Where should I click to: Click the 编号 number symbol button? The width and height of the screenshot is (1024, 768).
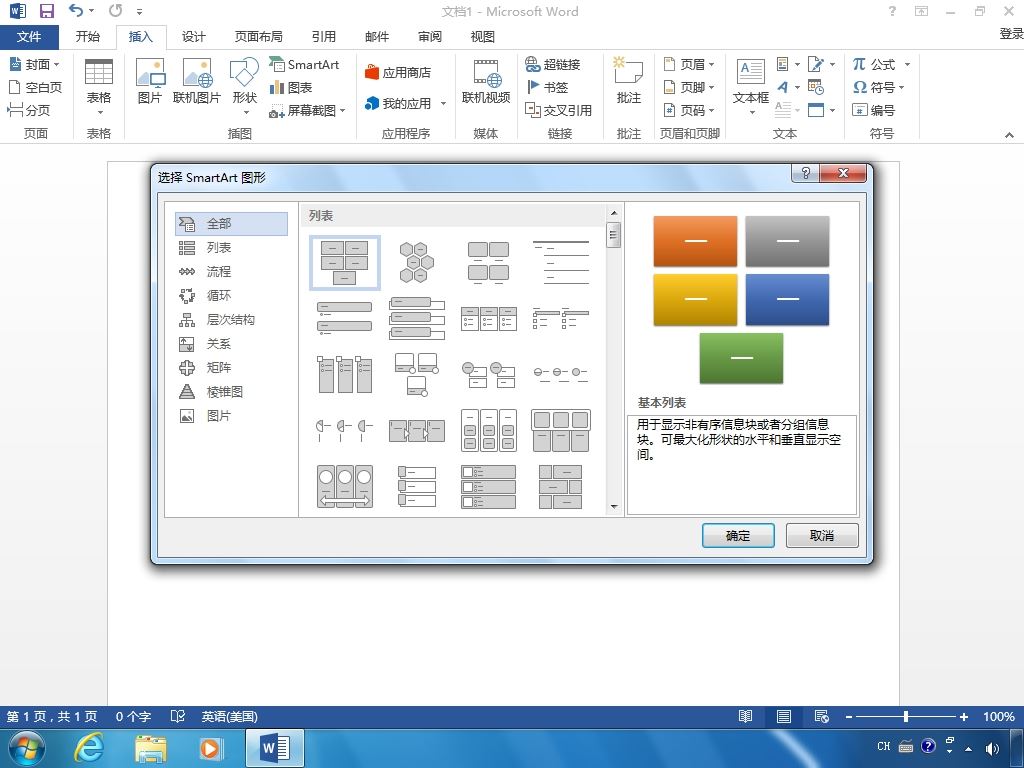tap(873, 110)
